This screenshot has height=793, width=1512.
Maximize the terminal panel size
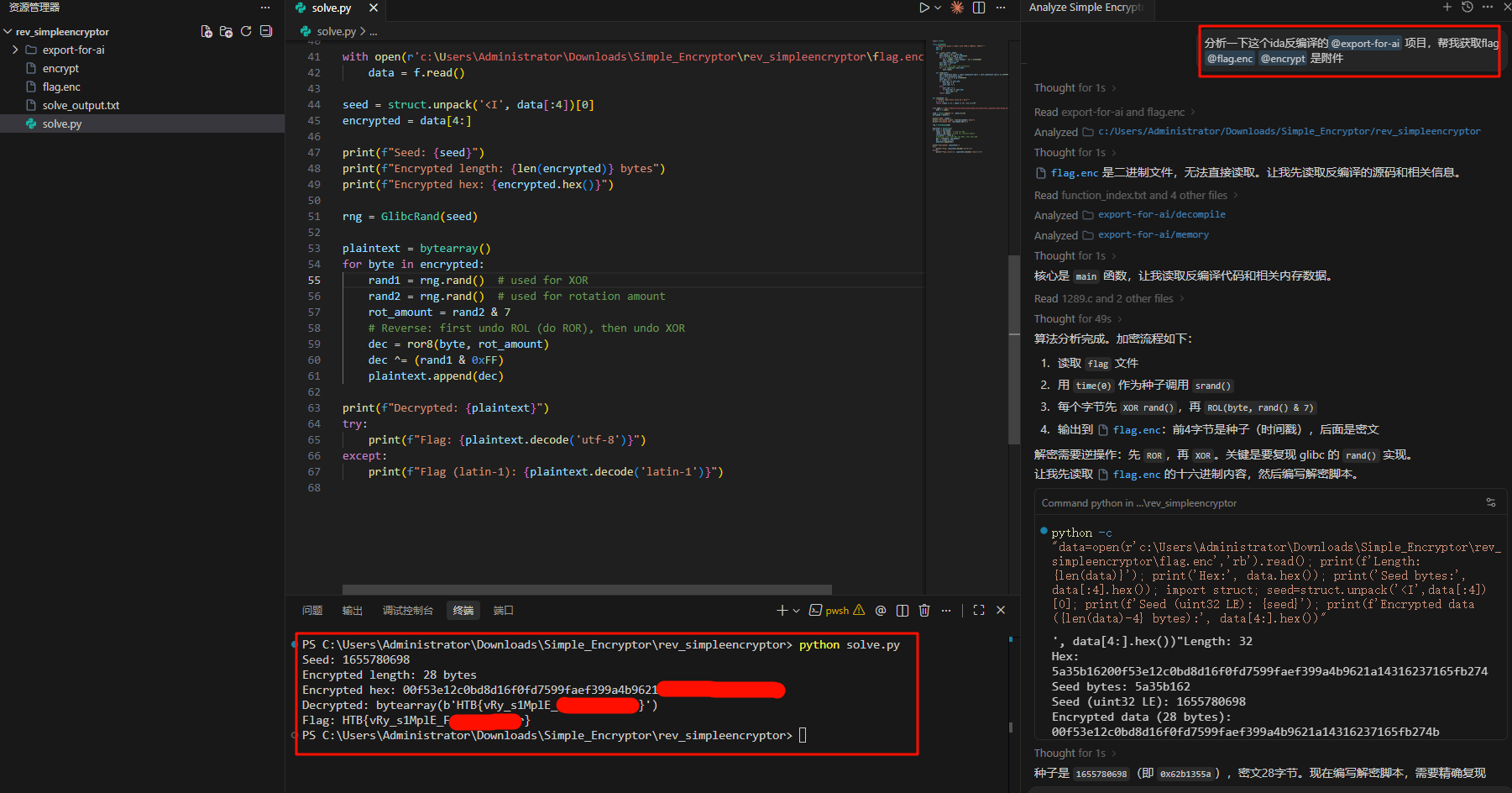click(x=979, y=611)
